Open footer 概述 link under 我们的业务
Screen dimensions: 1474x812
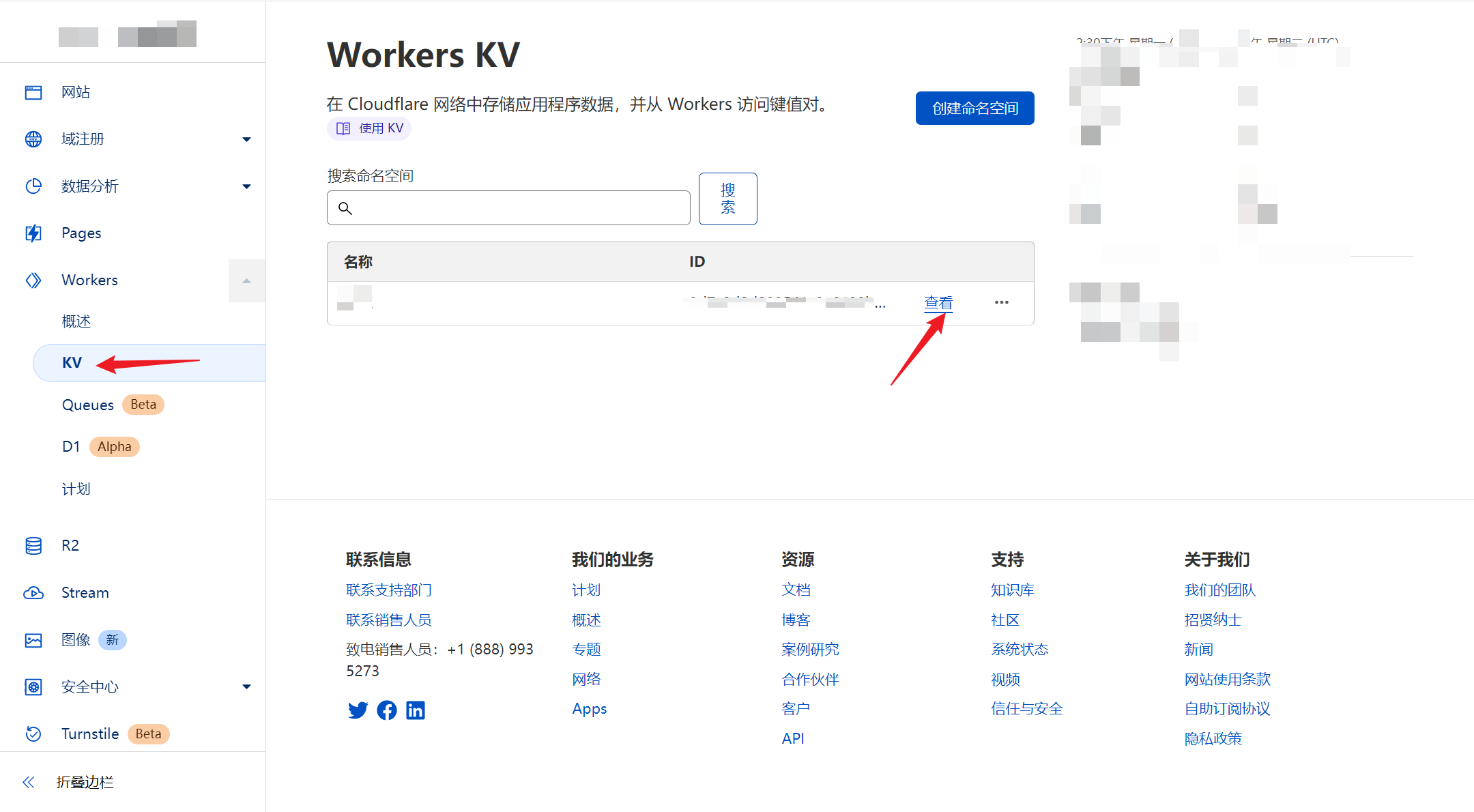coord(586,620)
